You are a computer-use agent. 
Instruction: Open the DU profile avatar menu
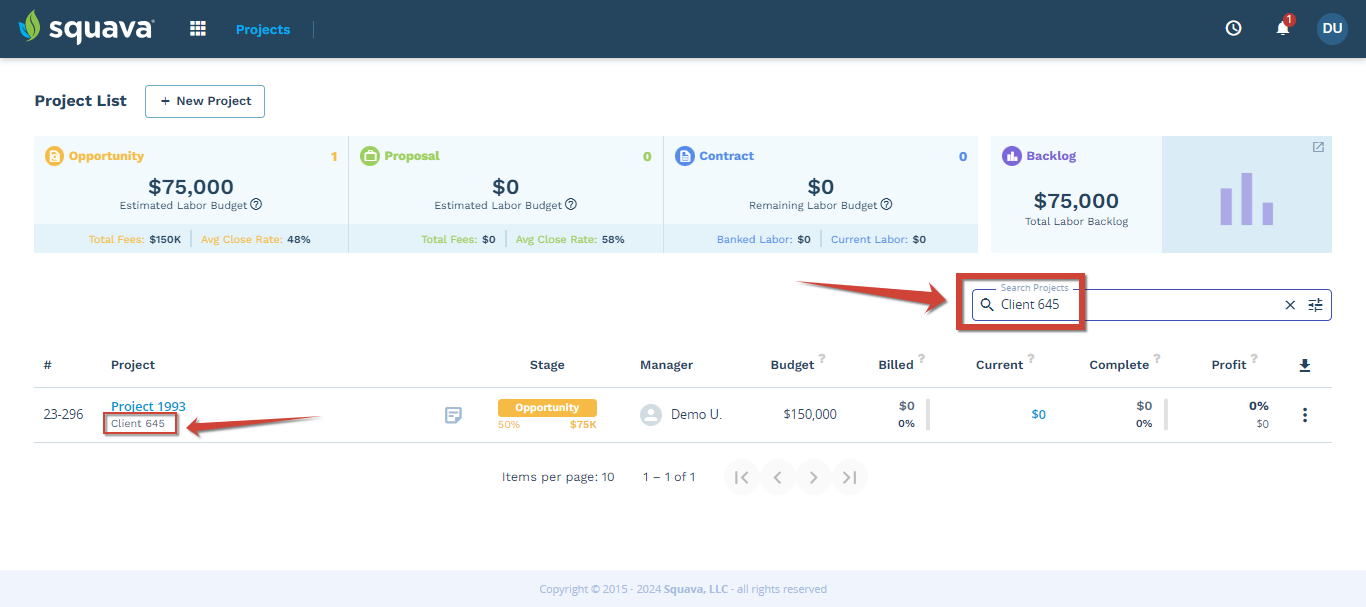click(x=1332, y=29)
